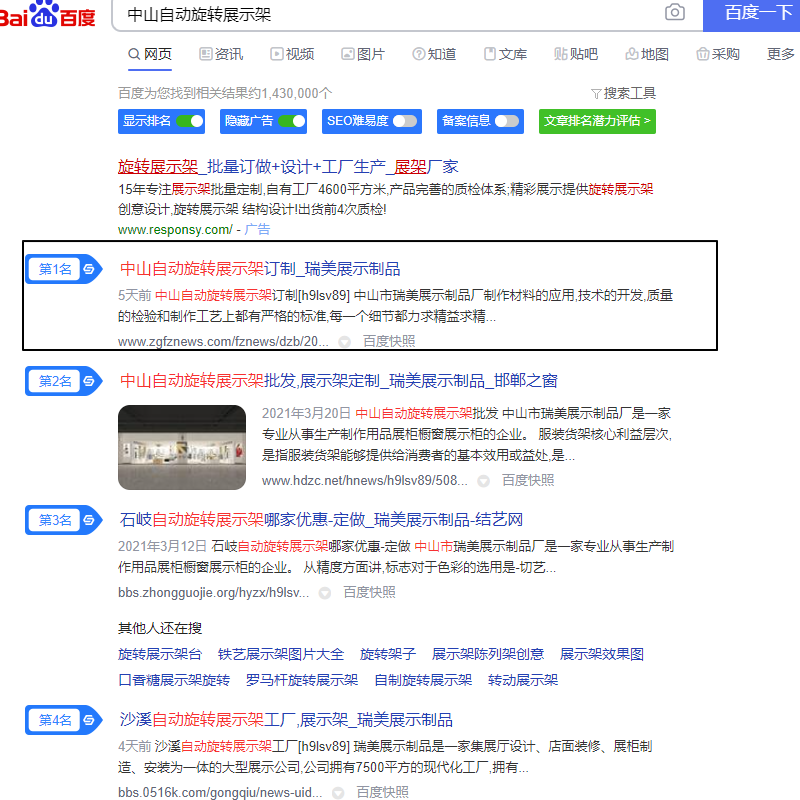Image resolution: width=800 pixels, height=800 pixels.
Task: Open the 贴吧 tab
Action: (576, 54)
